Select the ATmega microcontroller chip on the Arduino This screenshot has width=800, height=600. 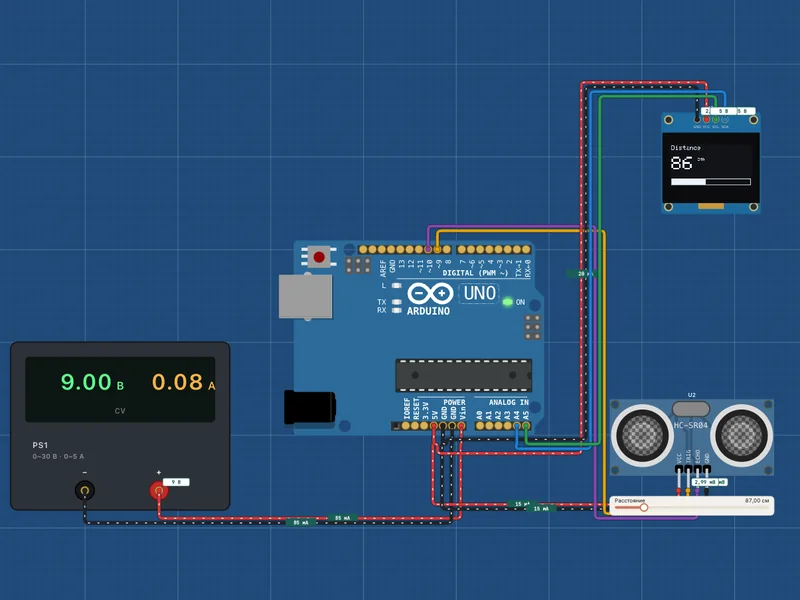[x=464, y=376]
